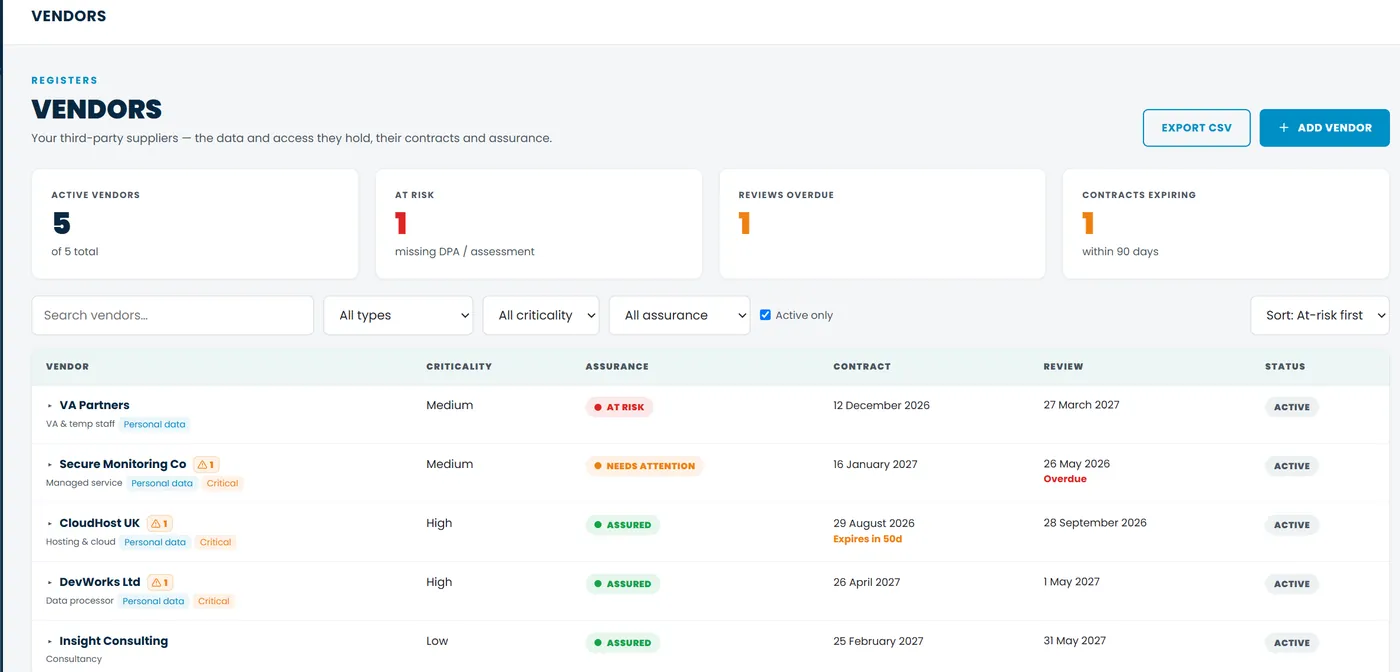Click the Critical tag under DevWorks Ltd
The height and width of the screenshot is (672, 1400).
pyautogui.click(x=213, y=601)
